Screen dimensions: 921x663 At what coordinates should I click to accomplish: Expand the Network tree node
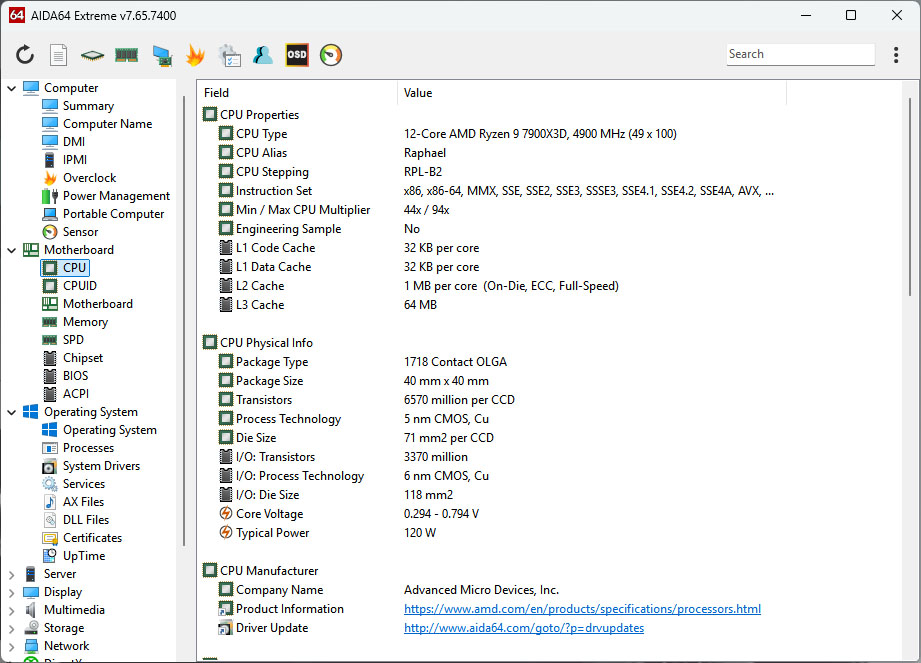11,647
